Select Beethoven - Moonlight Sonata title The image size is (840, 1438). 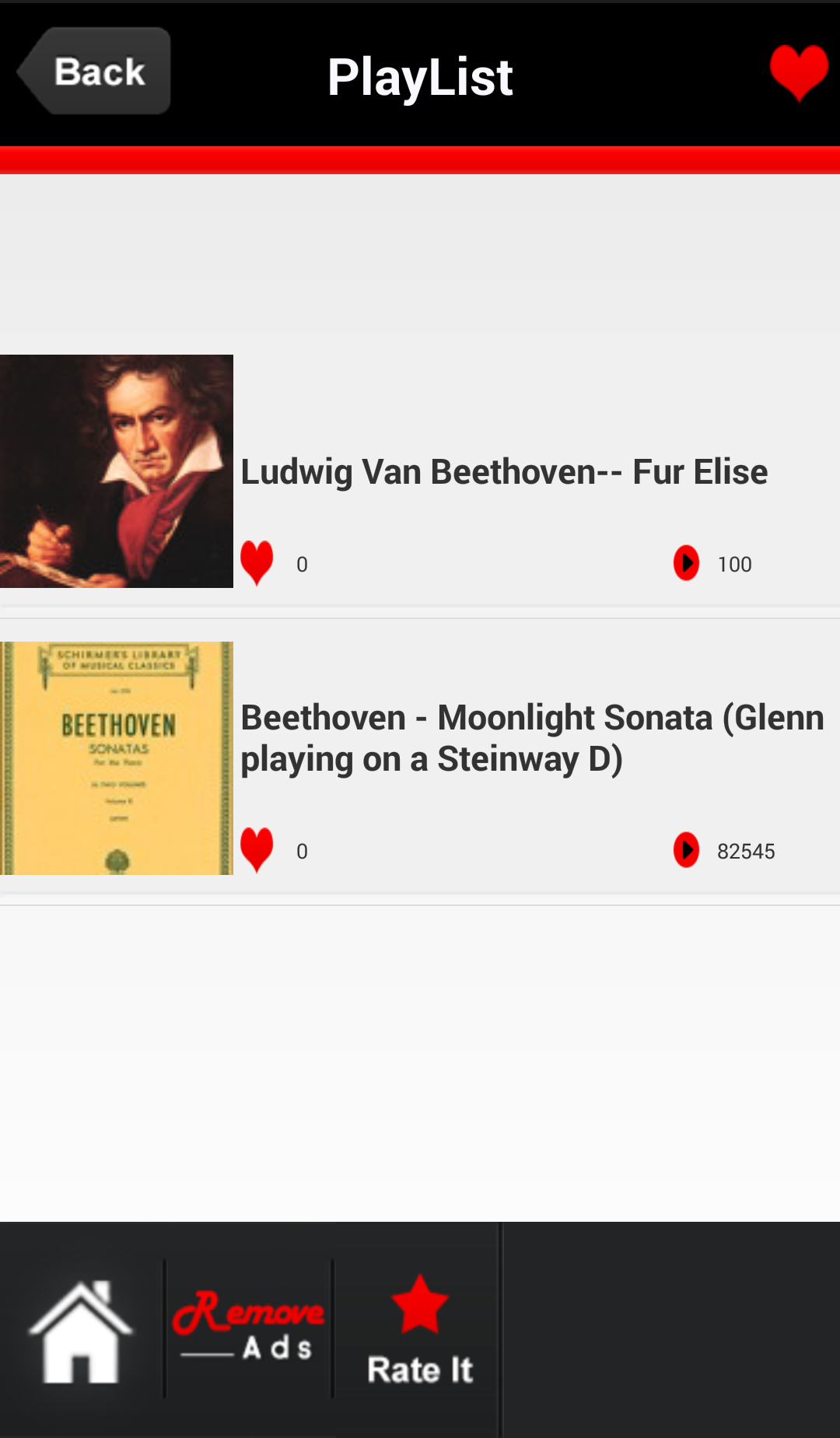[x=532, y=738]
